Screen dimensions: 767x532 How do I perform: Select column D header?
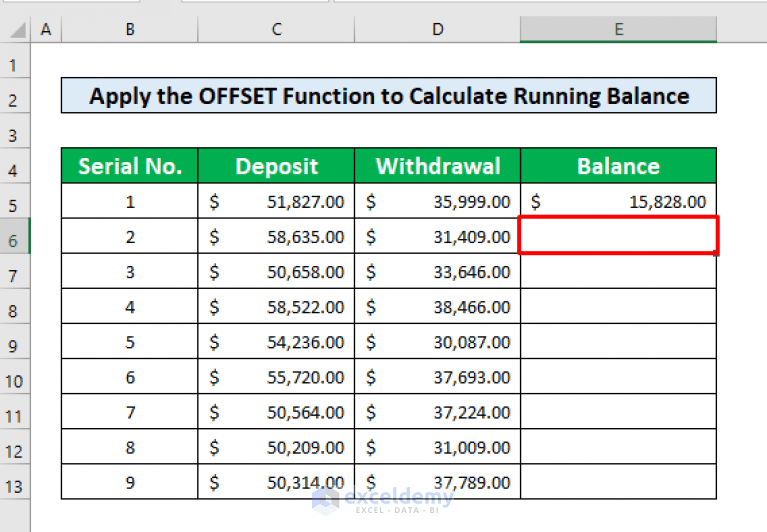tap(438, 29)
